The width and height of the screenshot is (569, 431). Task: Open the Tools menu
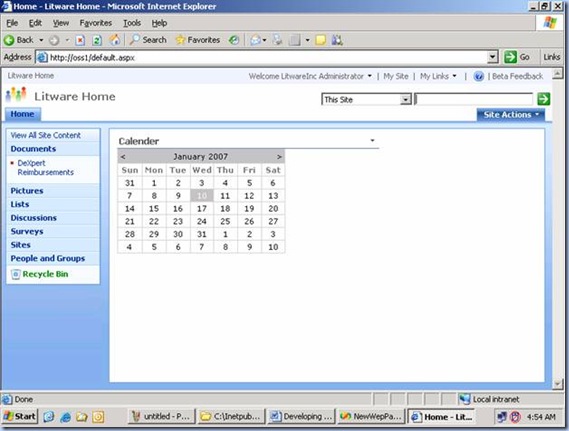132,23
